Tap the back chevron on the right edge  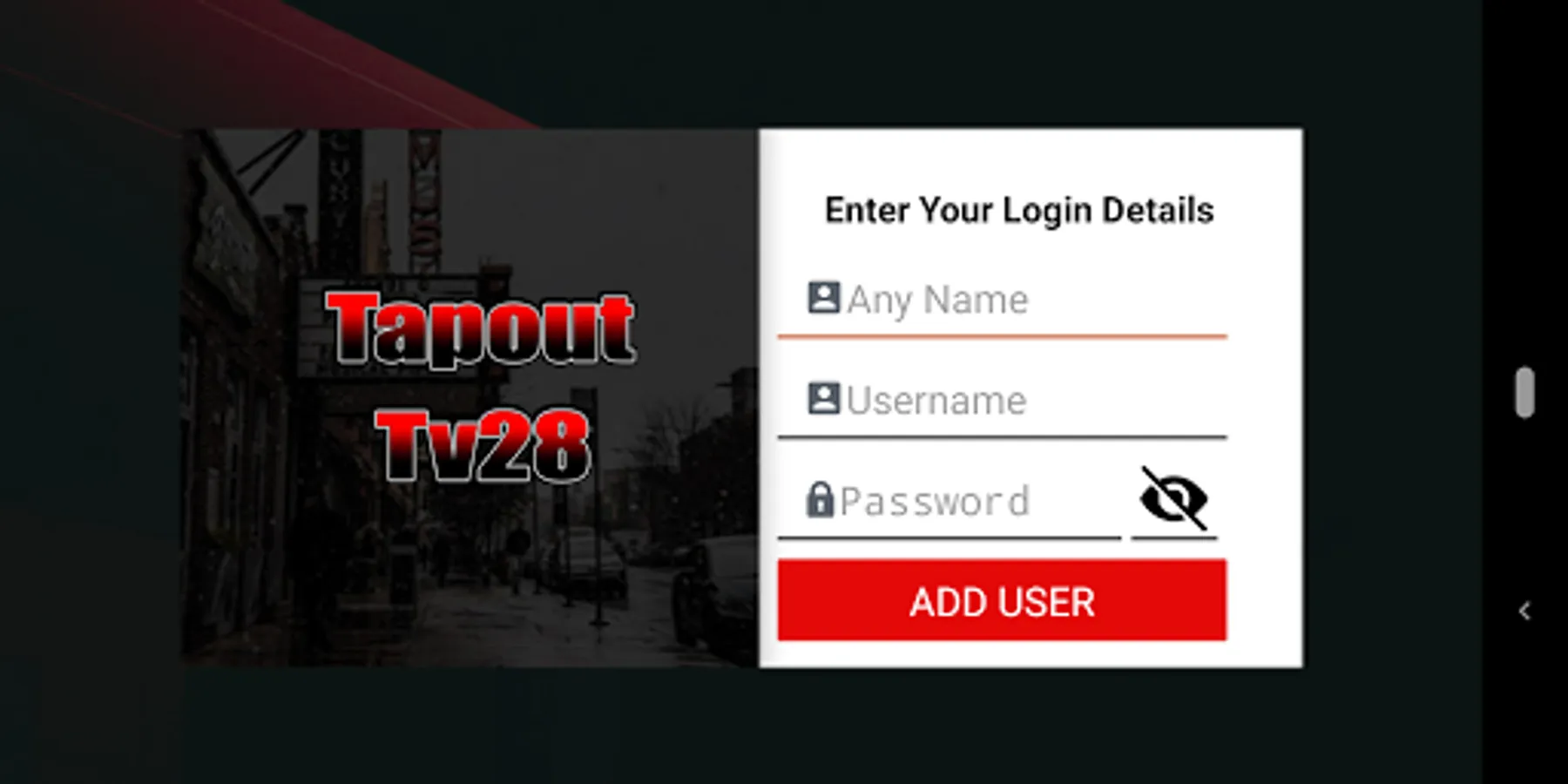pyautogui.click(x=1524, y=612)
